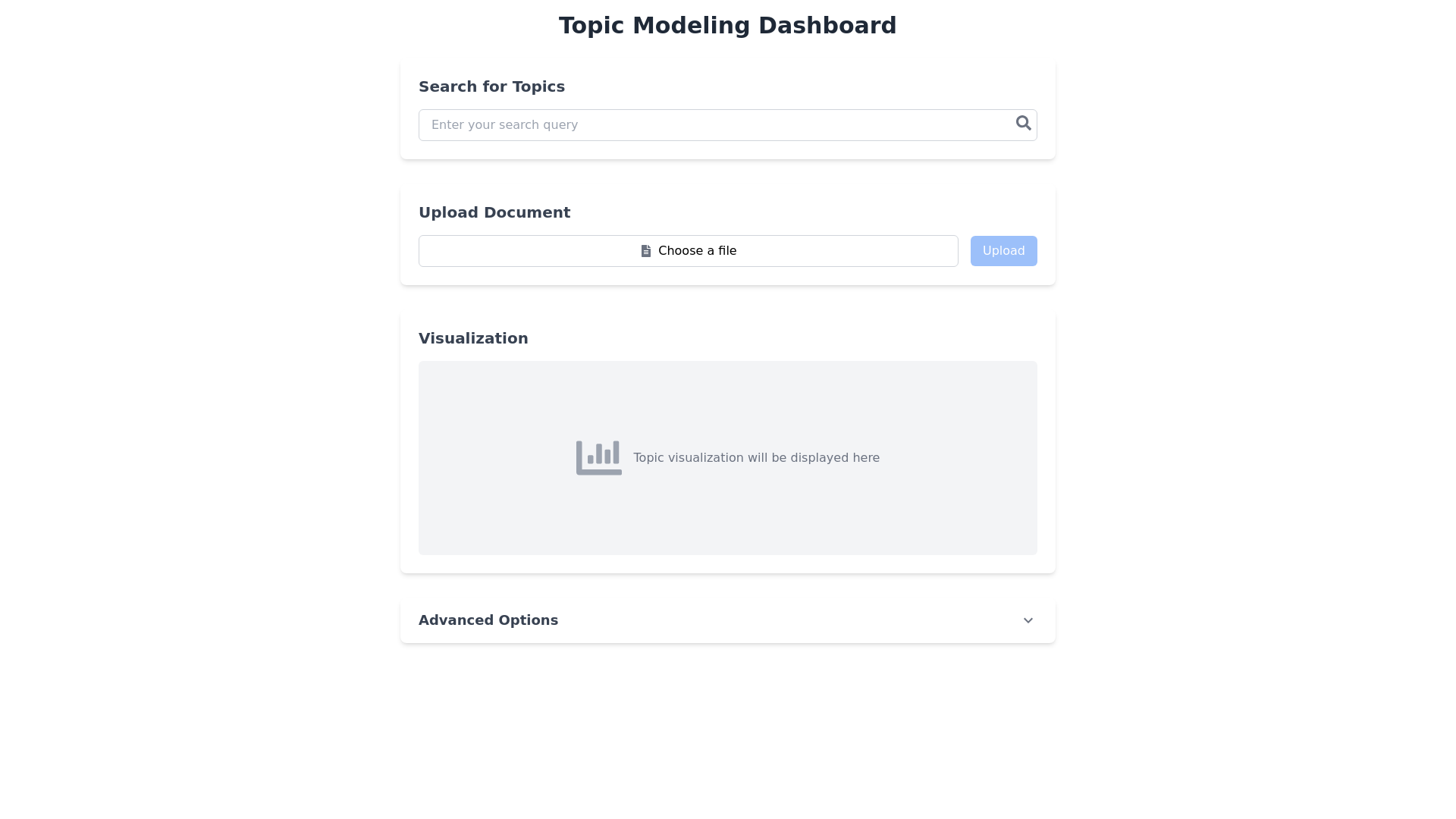Viewport: 1456px width, 819px height.
Task: Select the Search for Topics heading
Action: coord(491,86)
